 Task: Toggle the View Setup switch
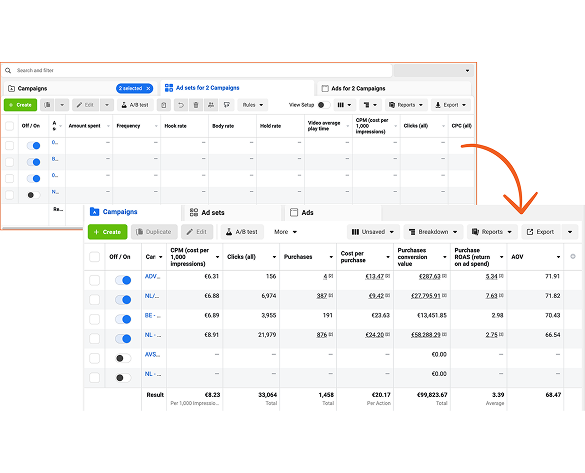323,105
